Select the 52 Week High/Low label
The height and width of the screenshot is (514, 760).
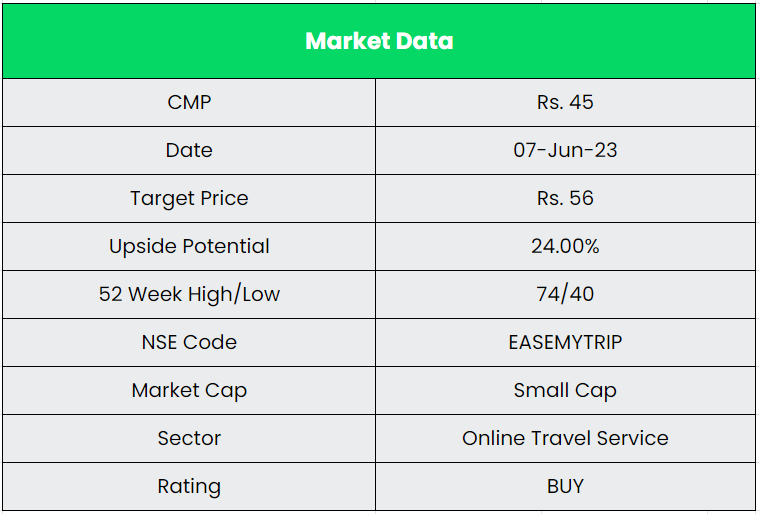coord(189,294)
